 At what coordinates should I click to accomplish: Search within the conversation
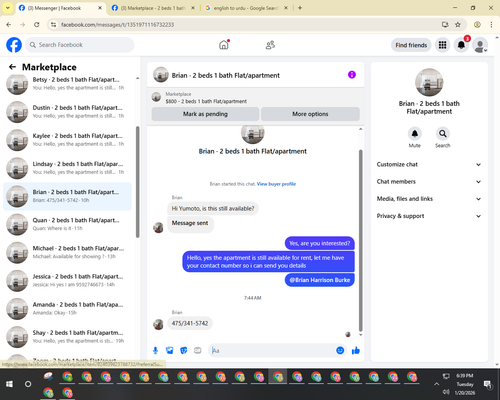[x=443, y=134]
